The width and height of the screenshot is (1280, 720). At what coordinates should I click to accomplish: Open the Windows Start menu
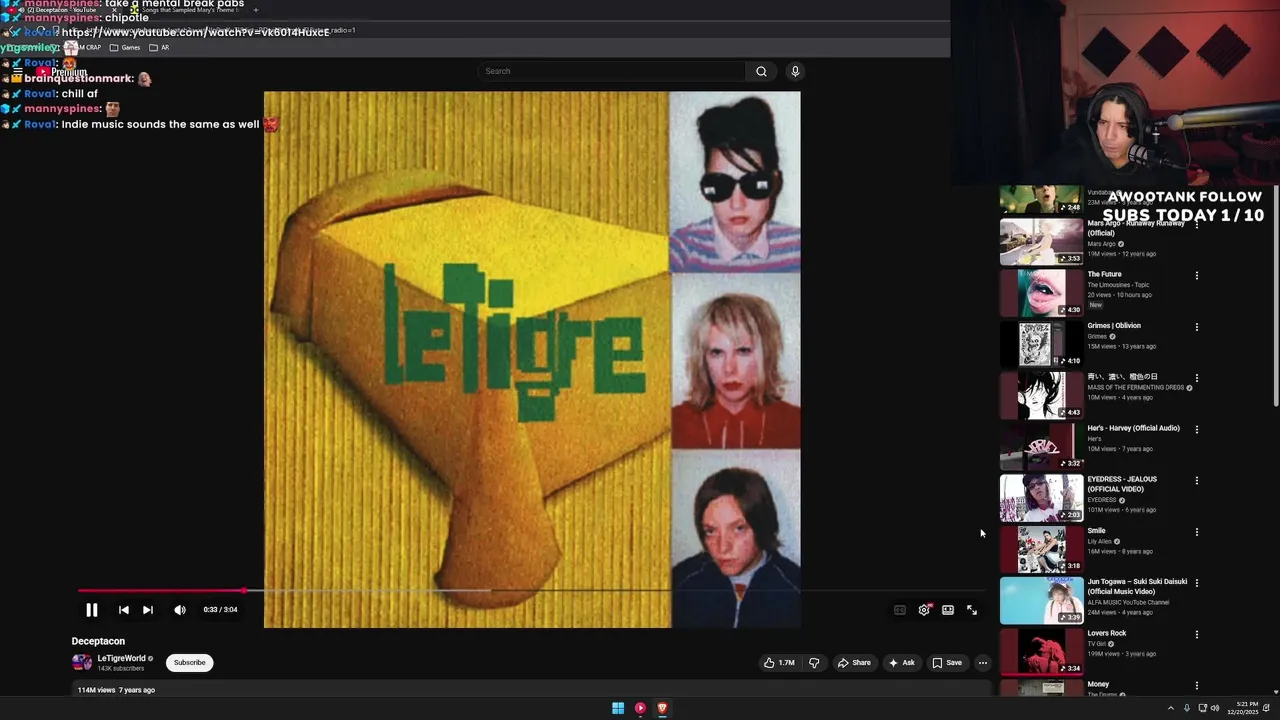point(618,708)
